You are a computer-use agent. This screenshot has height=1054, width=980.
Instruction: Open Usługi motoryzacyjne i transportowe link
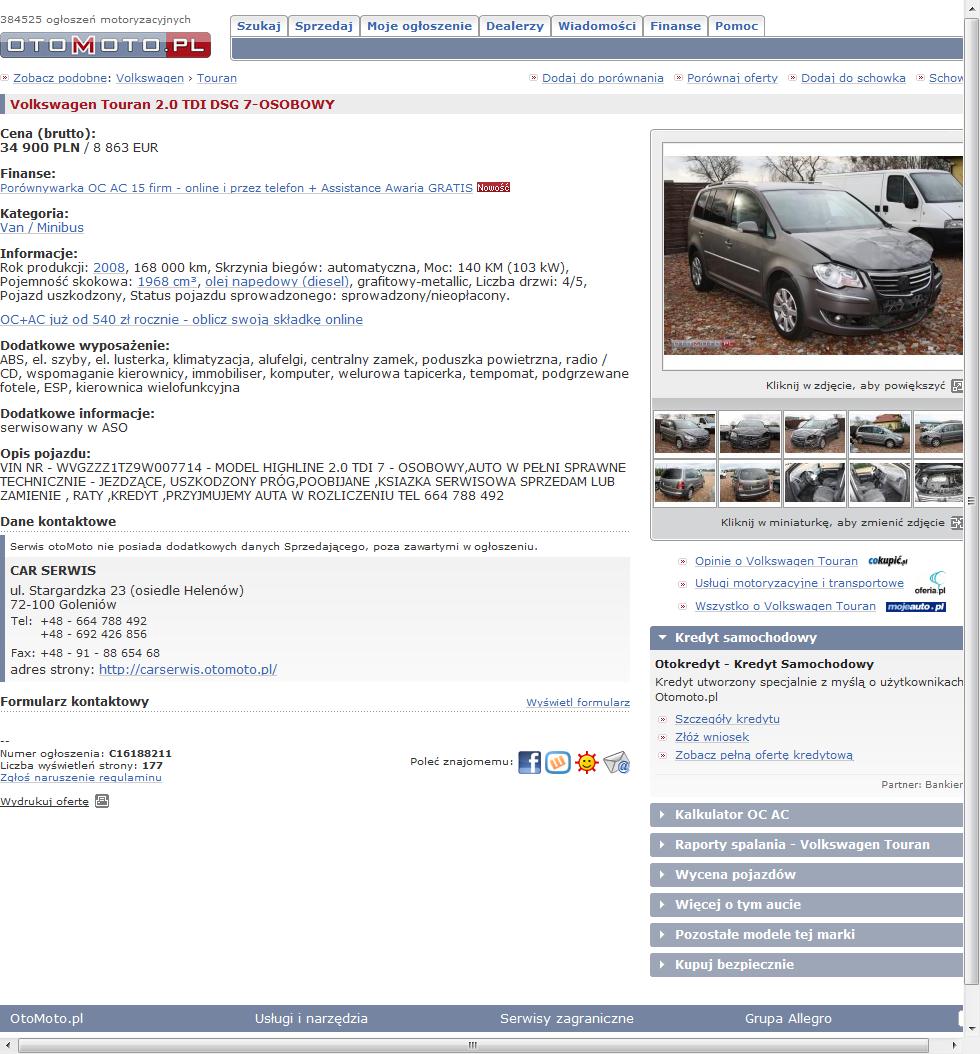click(799, 583)
